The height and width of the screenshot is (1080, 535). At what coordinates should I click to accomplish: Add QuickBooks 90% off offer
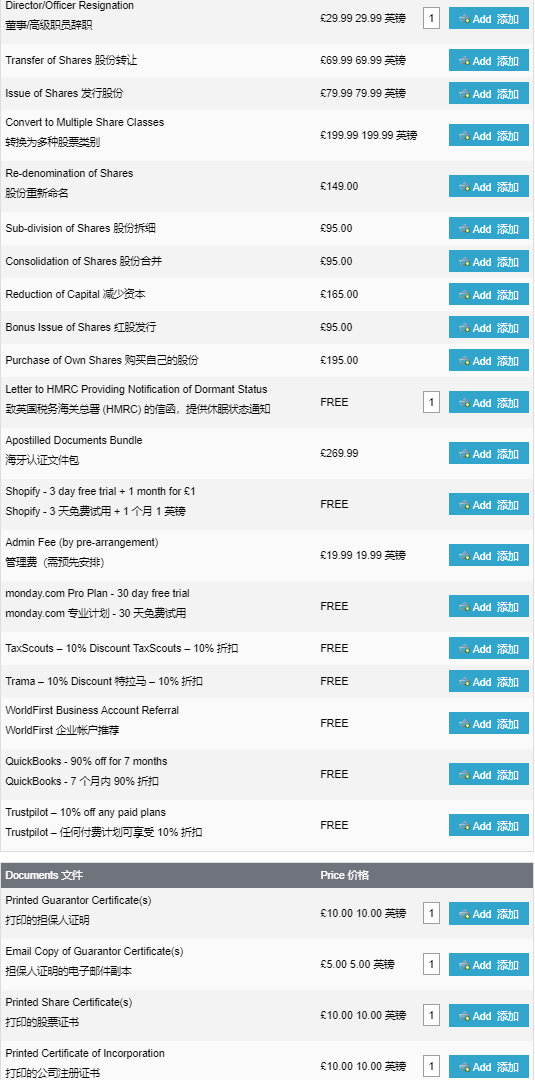click(x=489, y=774)
